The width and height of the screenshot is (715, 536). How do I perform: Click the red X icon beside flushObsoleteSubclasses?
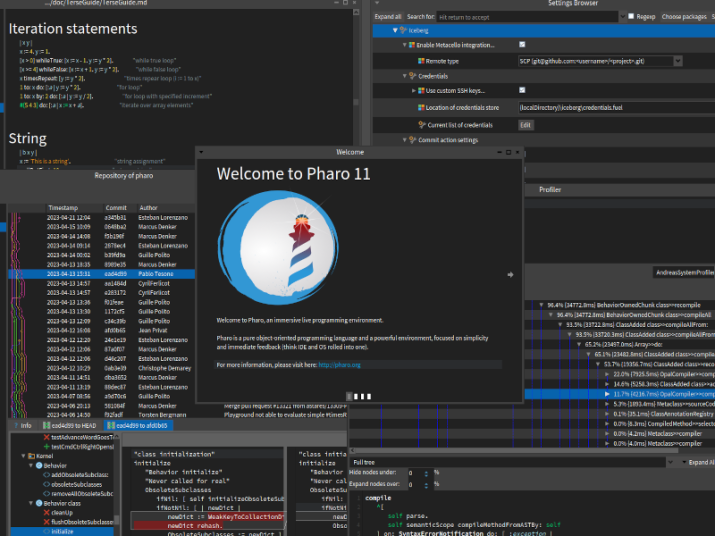coord(47,522)
